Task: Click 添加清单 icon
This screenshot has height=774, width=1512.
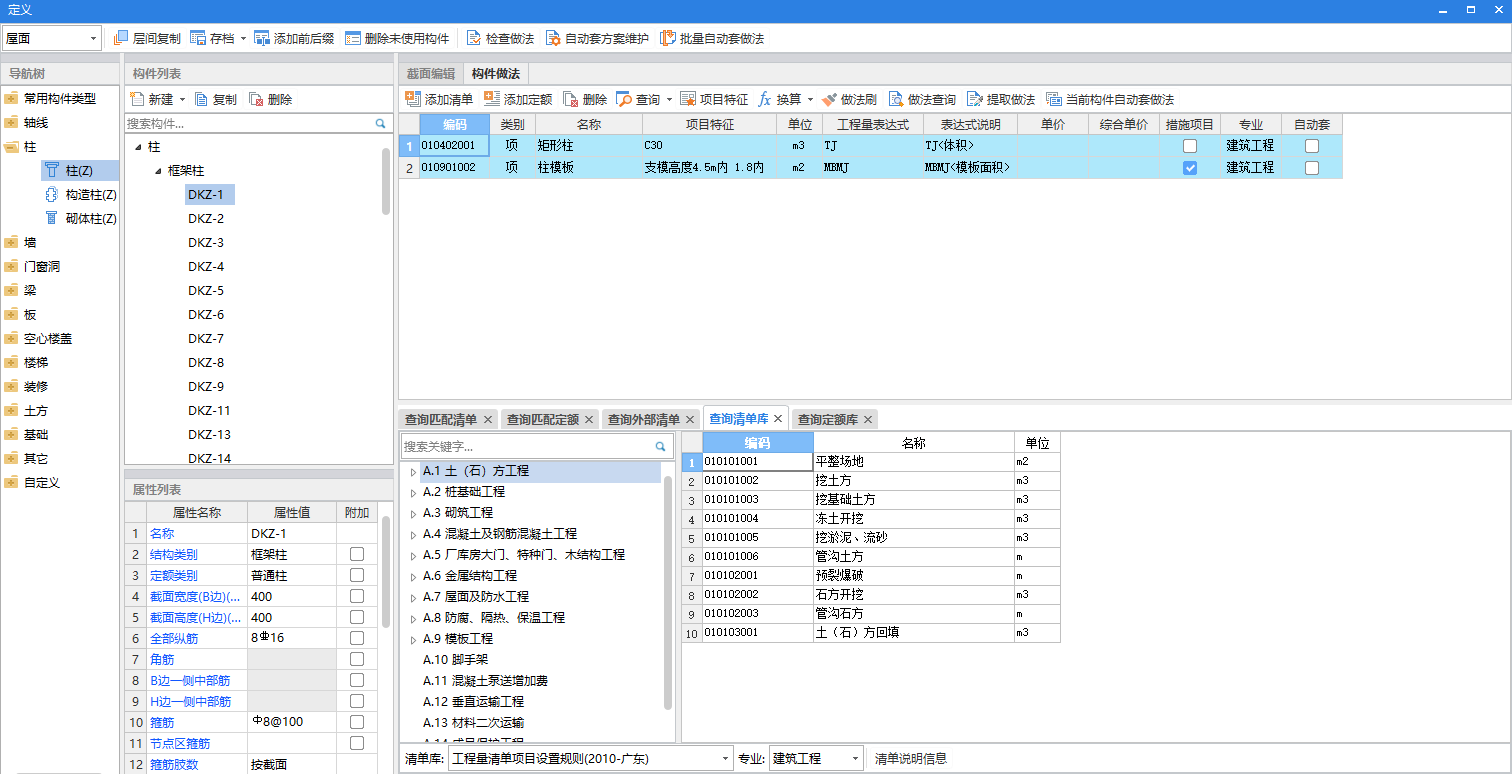Action: click(413, 99)
